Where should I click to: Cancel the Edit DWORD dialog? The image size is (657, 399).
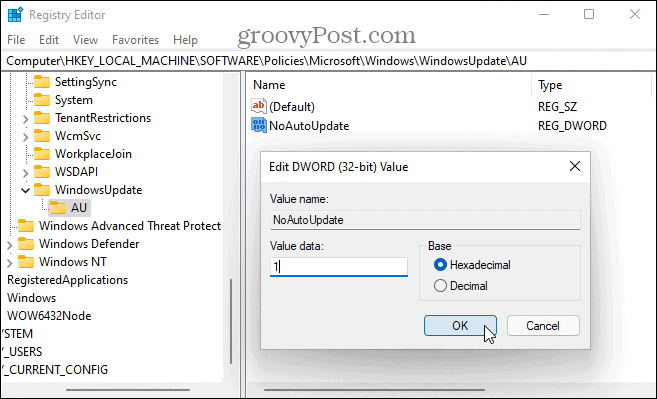point(543,326)
